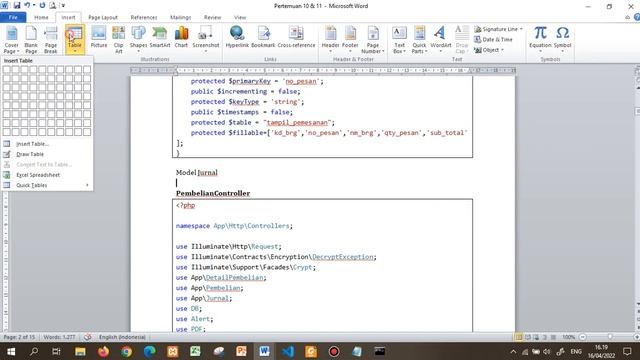The image size is (640, 360).
Task: Insert a Chart
Action: 181,38
